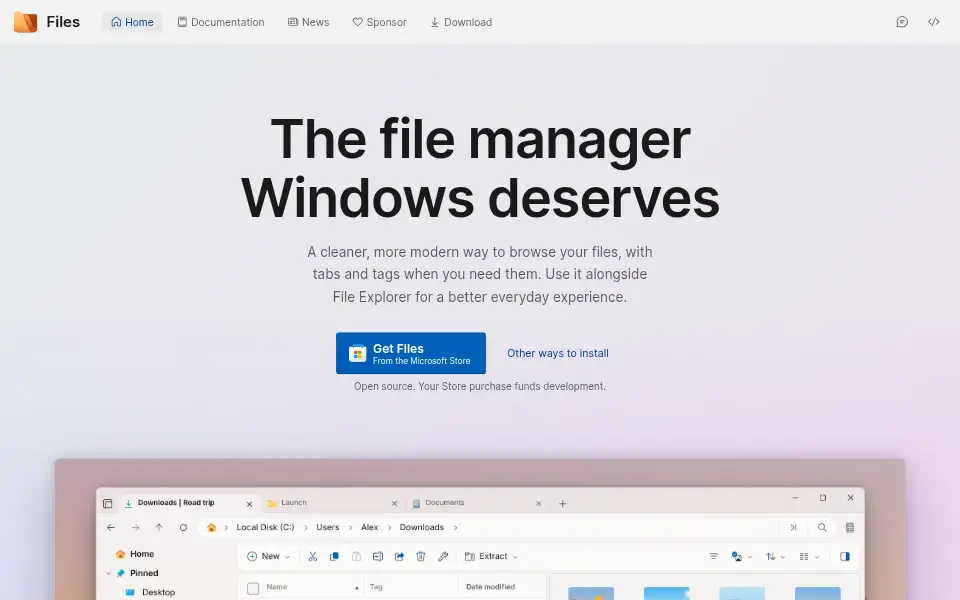The height and width of the screenshot is (600, 960).
Task: Check the select-all checkbox beside Name
Action: tap(253, 589)
